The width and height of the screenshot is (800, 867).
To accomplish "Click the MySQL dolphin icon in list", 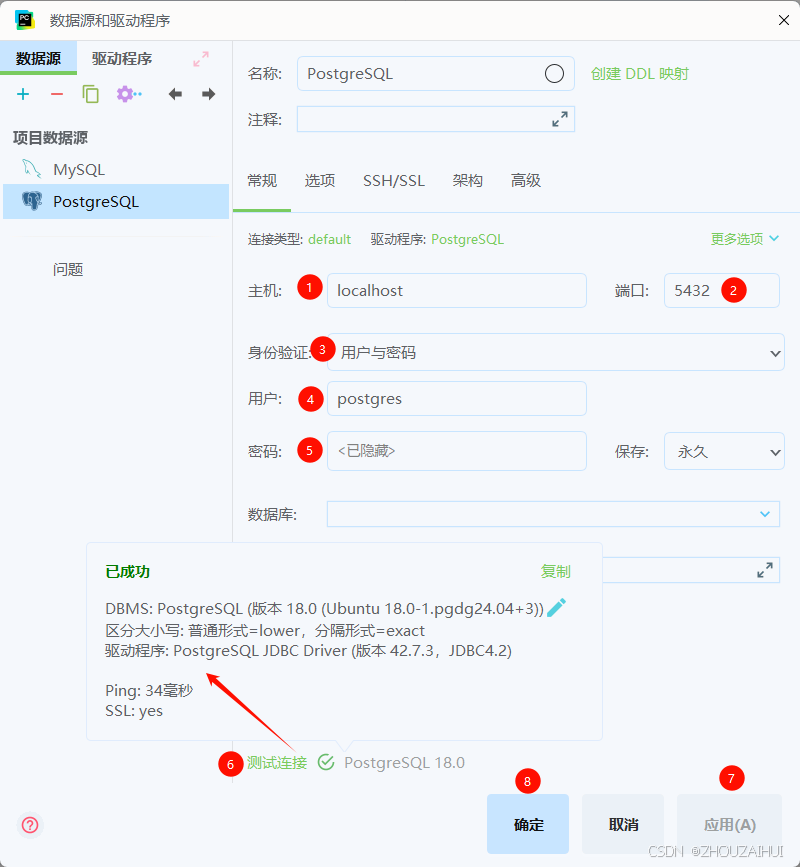I will tap(32, 169).
